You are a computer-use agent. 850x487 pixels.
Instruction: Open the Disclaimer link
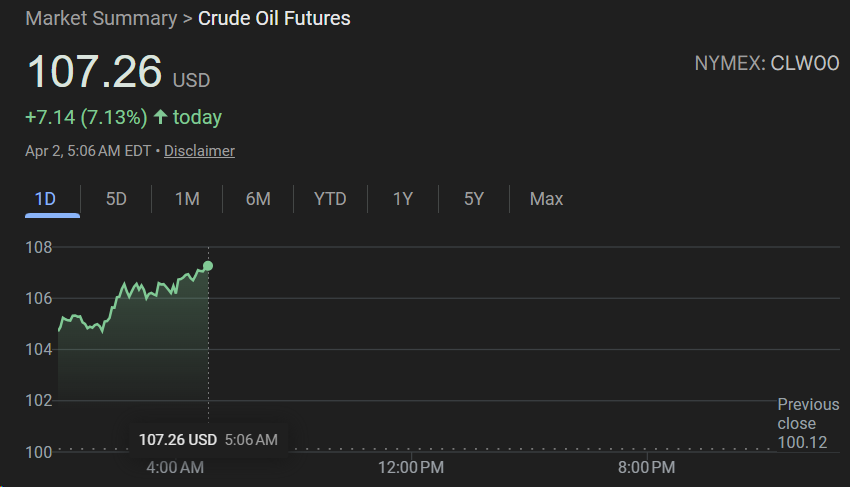click(x=199, y=151)
